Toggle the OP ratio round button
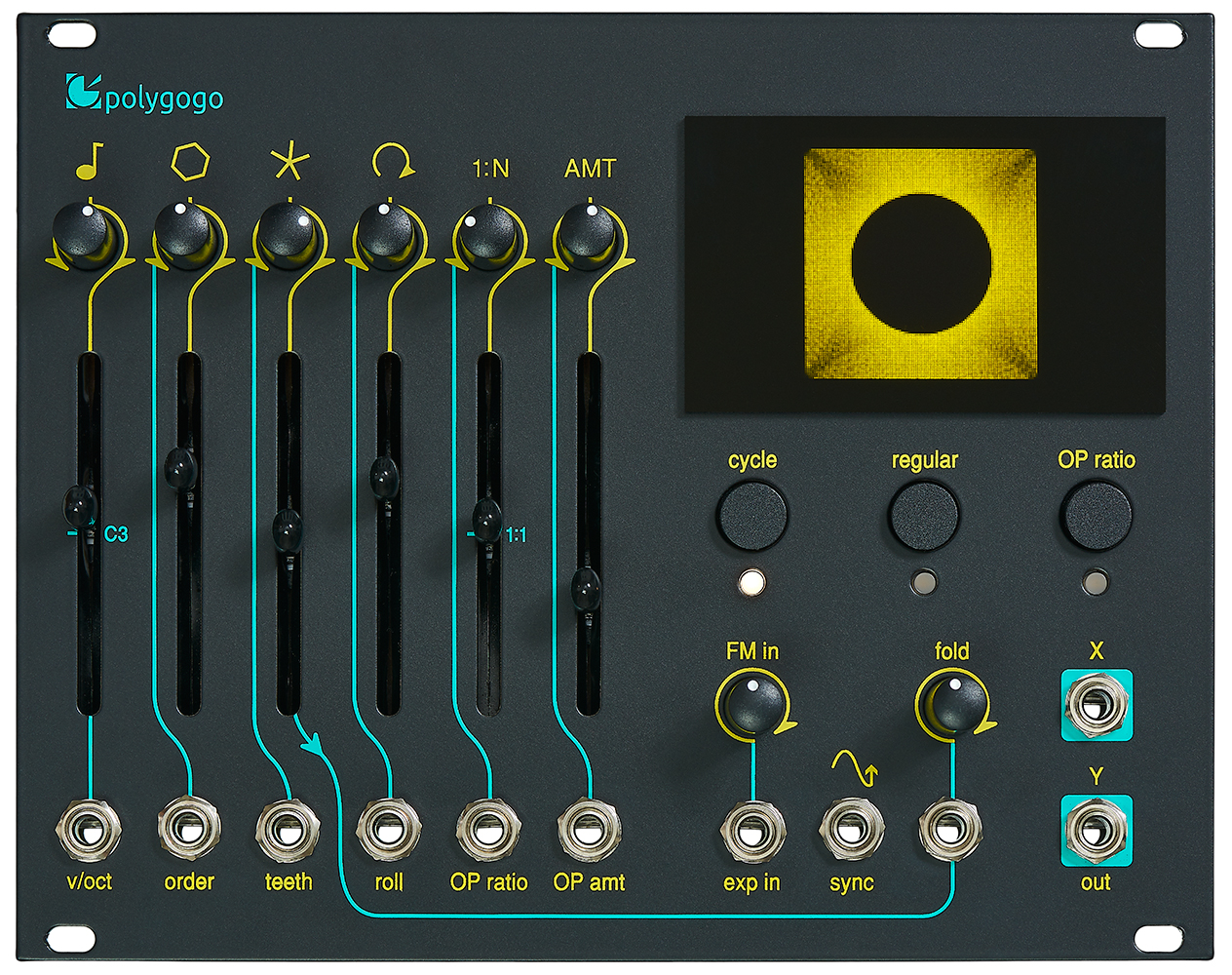The height and width of the screenshot is (975, 1232). coord(1097,515)
